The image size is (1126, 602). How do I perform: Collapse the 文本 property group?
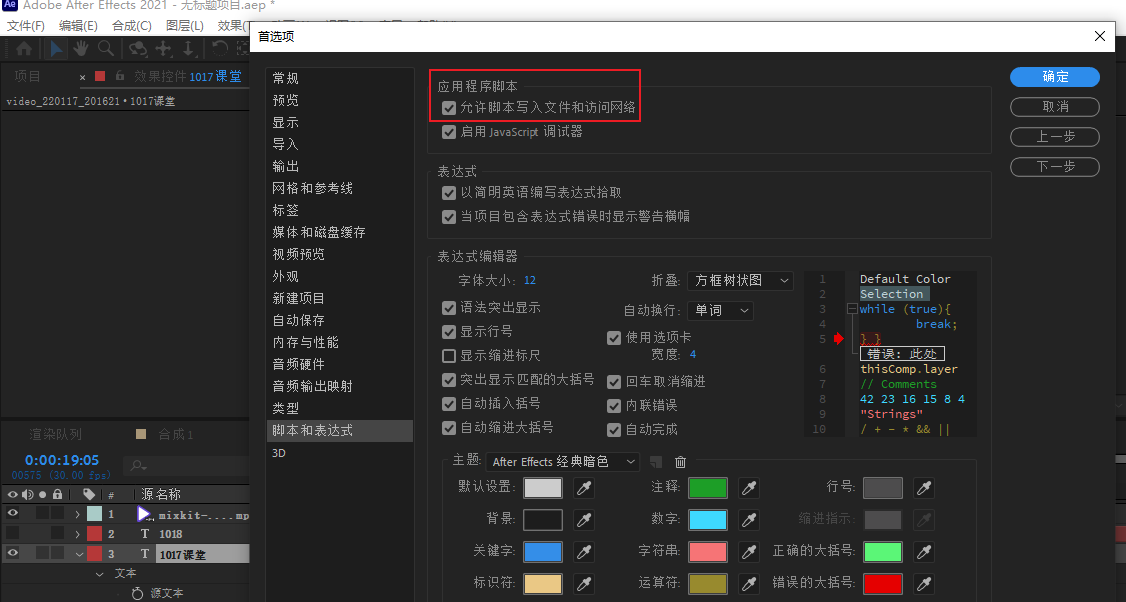click(100, 573)
